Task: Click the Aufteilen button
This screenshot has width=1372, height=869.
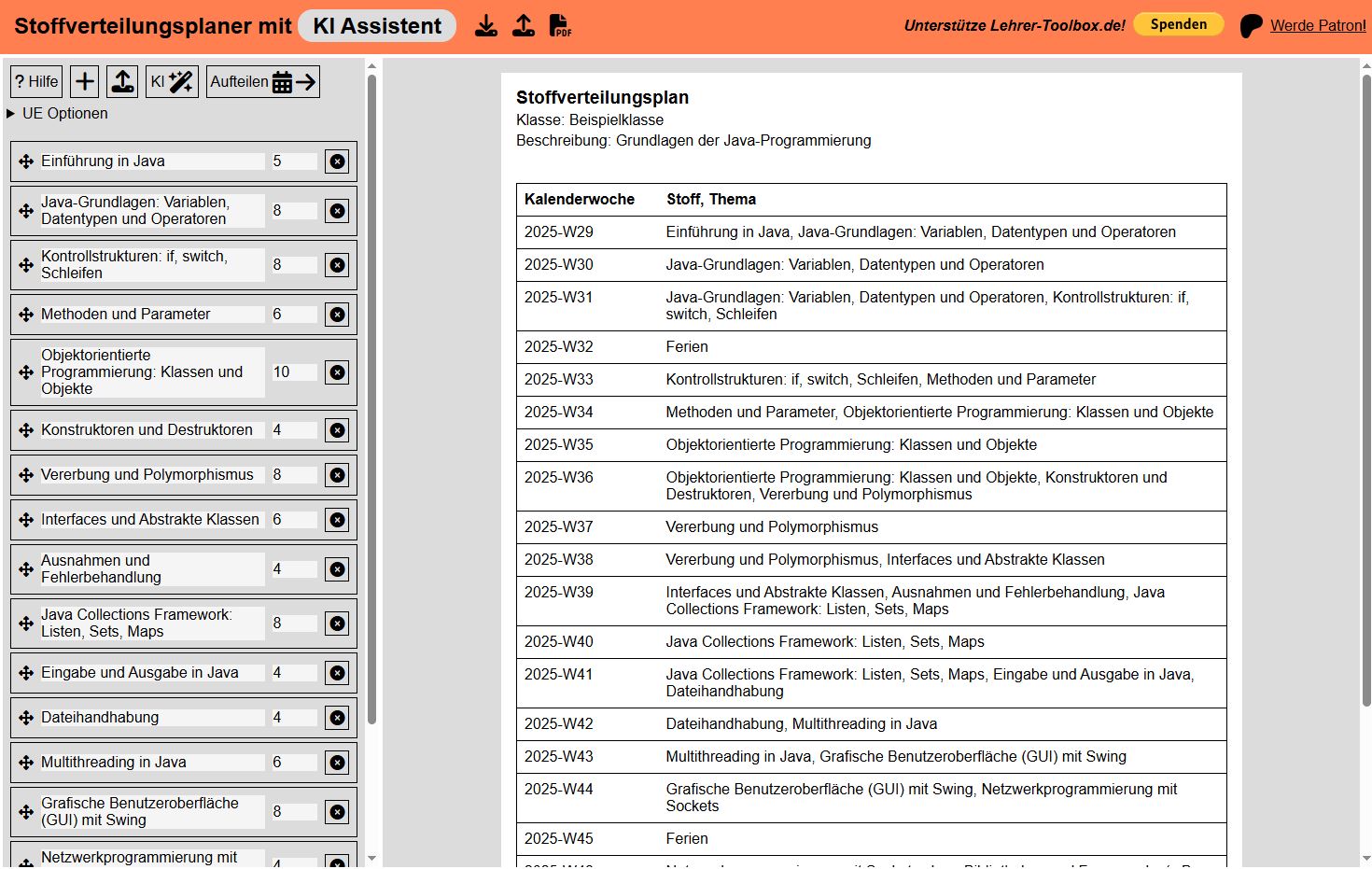Action: pos(263,82)
